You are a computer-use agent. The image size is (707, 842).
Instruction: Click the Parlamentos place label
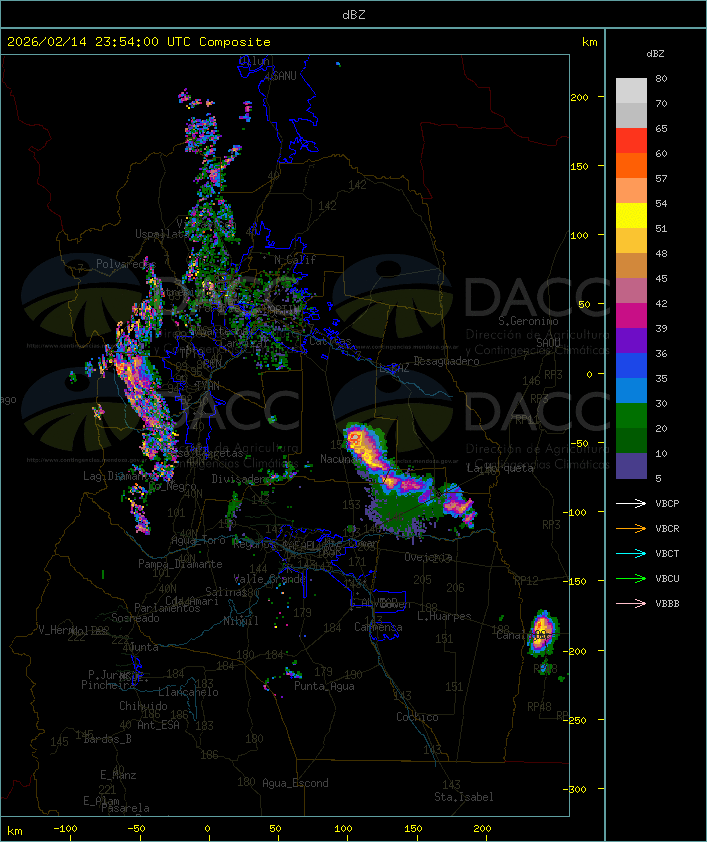coord(167,608)
